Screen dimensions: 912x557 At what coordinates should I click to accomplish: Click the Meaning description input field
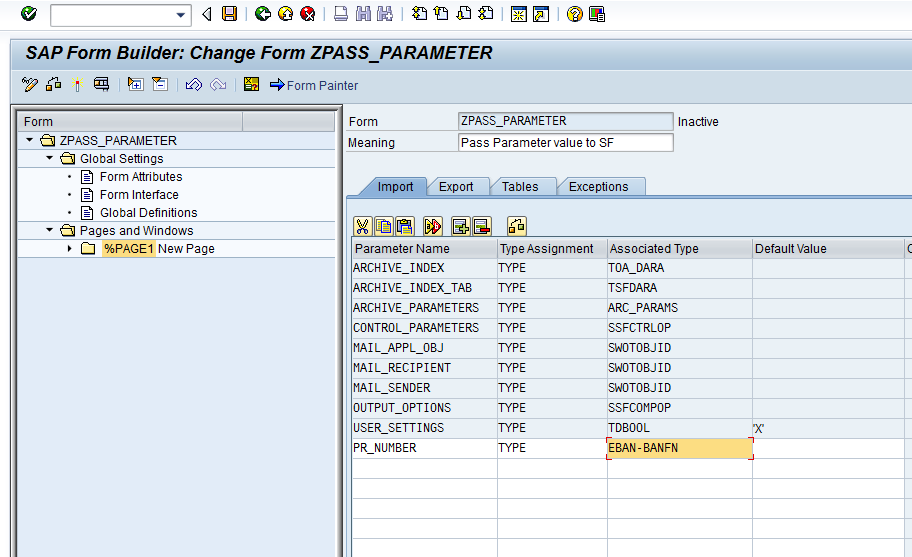point(565,142)
